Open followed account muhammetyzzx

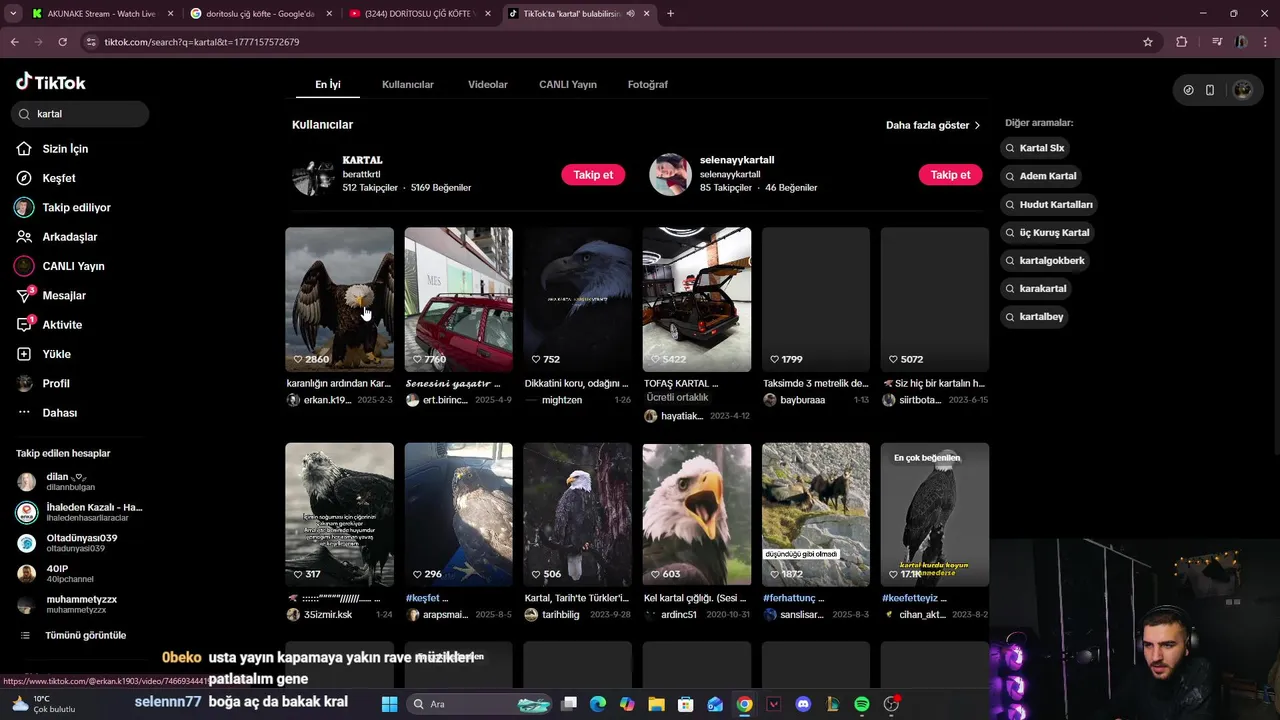pos(78,605)
